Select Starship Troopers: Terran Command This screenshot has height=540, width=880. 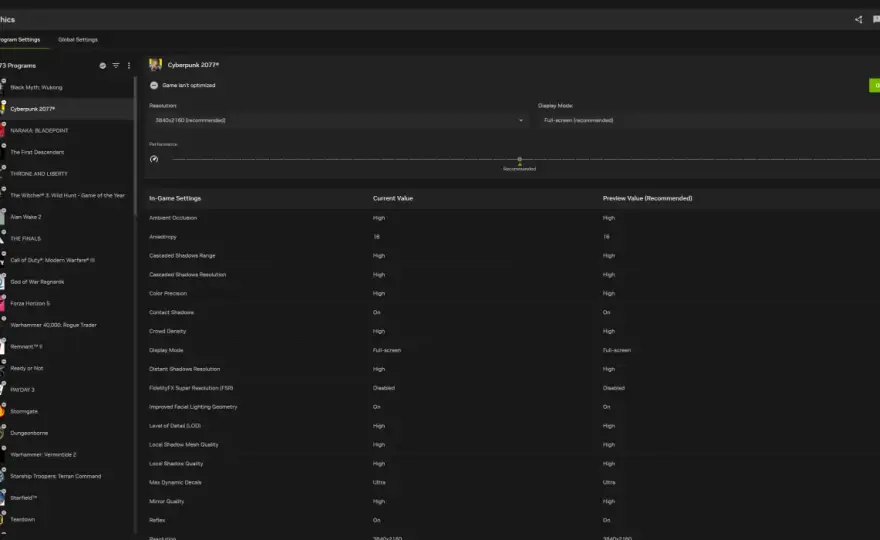click(67, 477)
